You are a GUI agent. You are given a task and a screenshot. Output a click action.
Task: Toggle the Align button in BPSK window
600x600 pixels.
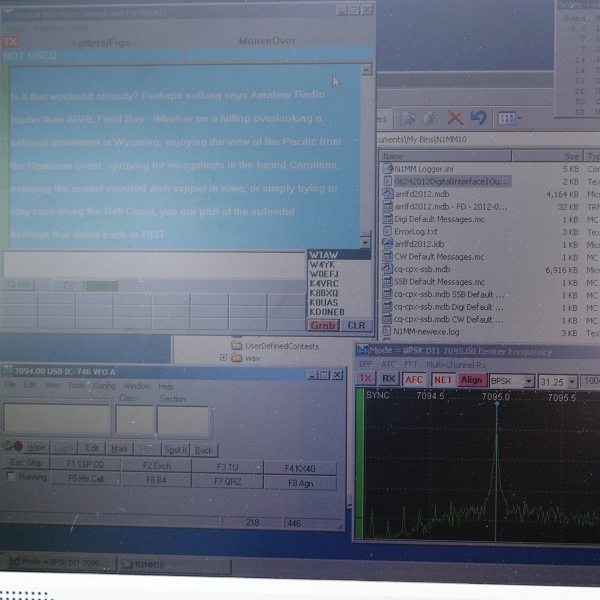coord(472,380)
